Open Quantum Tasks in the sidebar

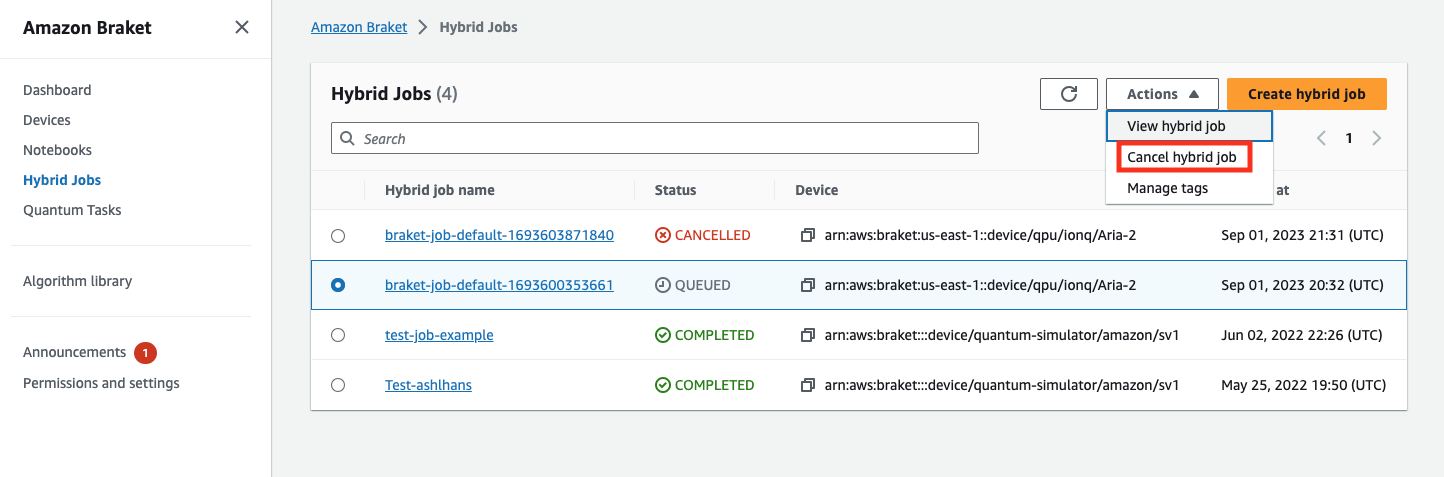[72, 210]
